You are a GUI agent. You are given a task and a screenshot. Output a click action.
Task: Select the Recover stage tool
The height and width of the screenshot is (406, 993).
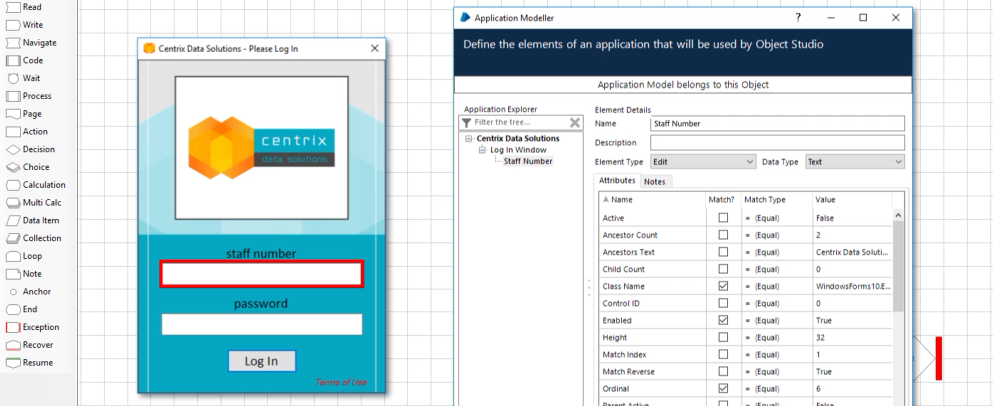(x=30, y=345)
